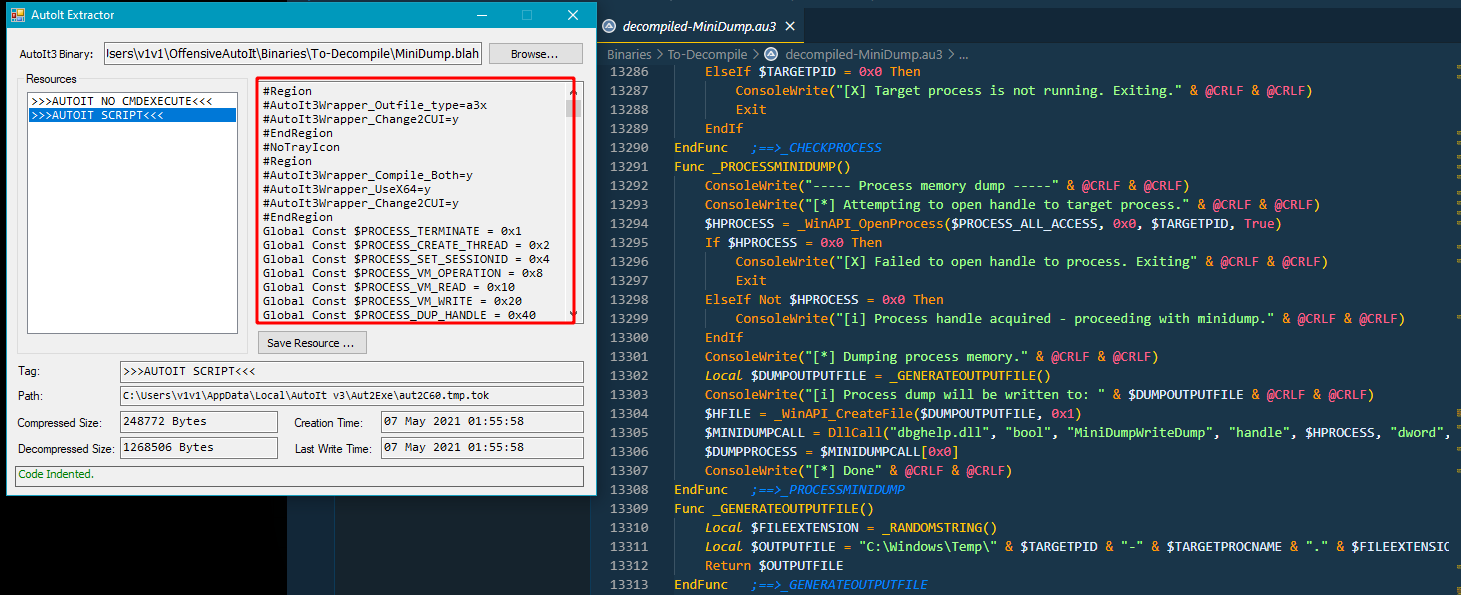Click the script preview scroll-down arrow
Screen dimensions: 1461x595
(573, 315)
